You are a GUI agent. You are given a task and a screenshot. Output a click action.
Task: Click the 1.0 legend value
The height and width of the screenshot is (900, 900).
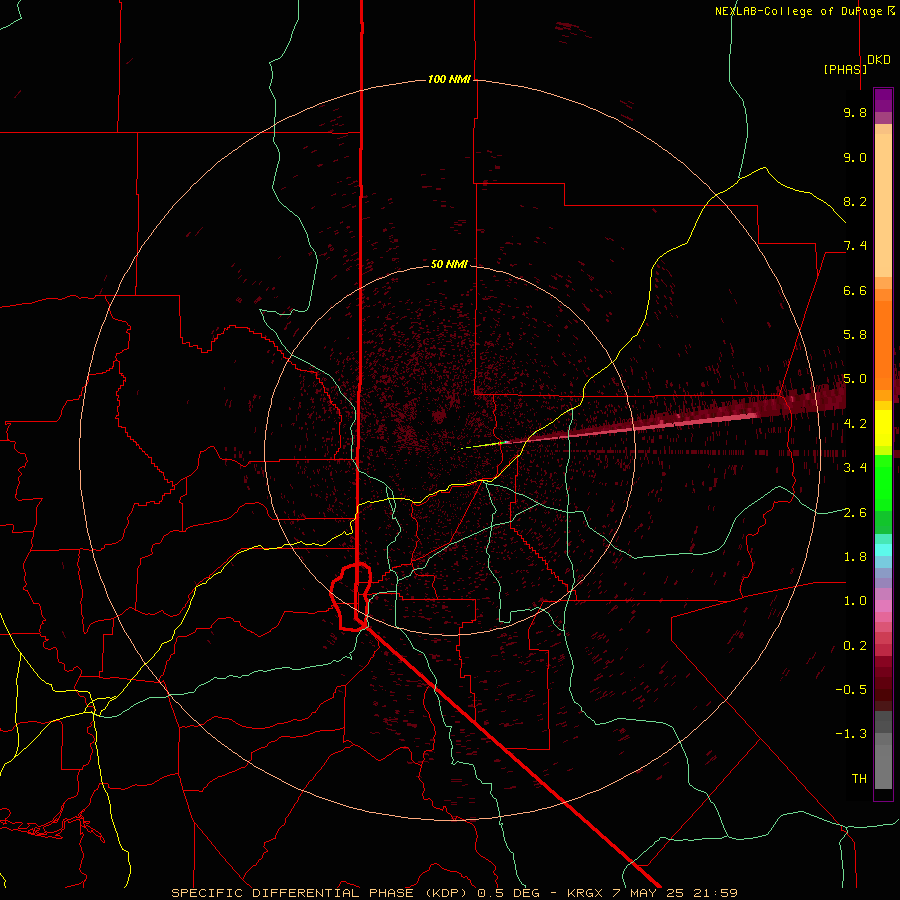click(855, 601)
